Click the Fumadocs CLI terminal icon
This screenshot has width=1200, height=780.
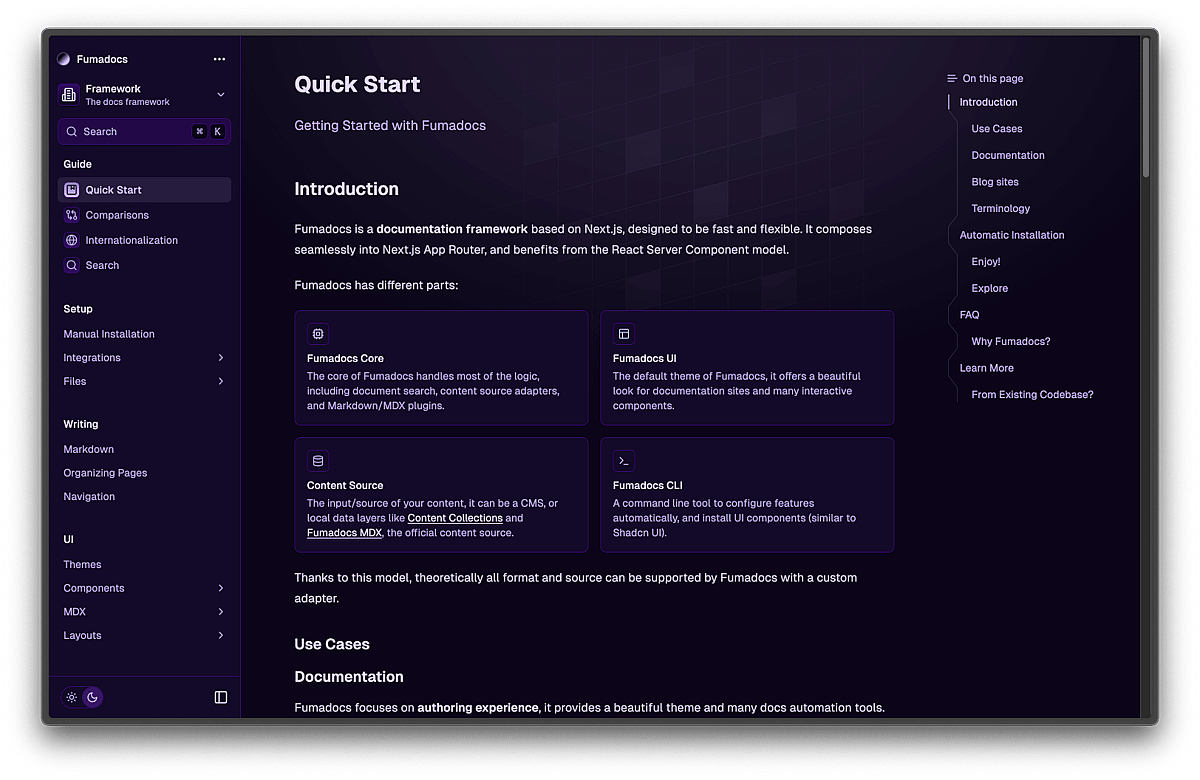coord(624,461)
